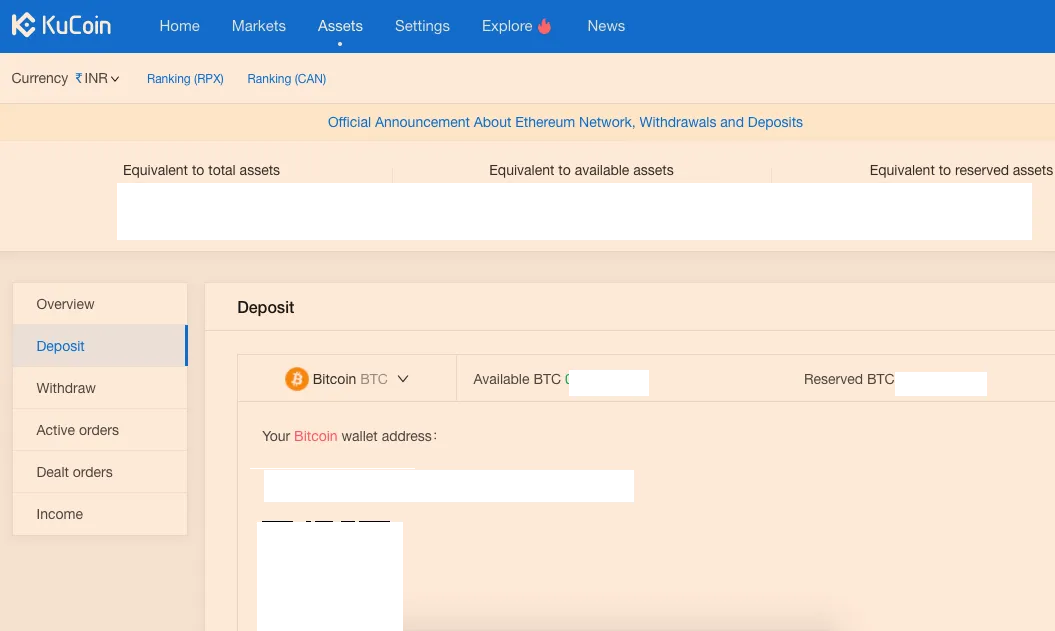This screenshot has height=631, width=1055.
Task: Open the Home page
Action: pos(180,26)
